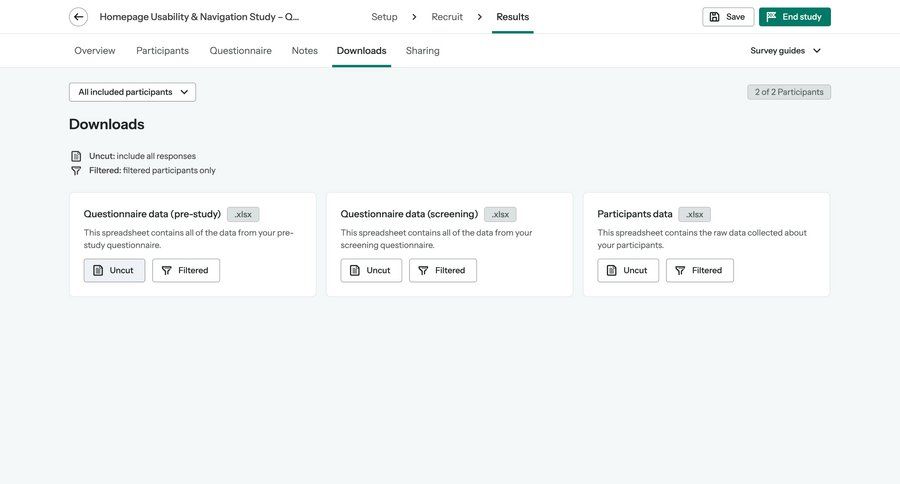The width and height of the screenshot is (900, 484).
Task: End the study
Action: click(794, 17)
